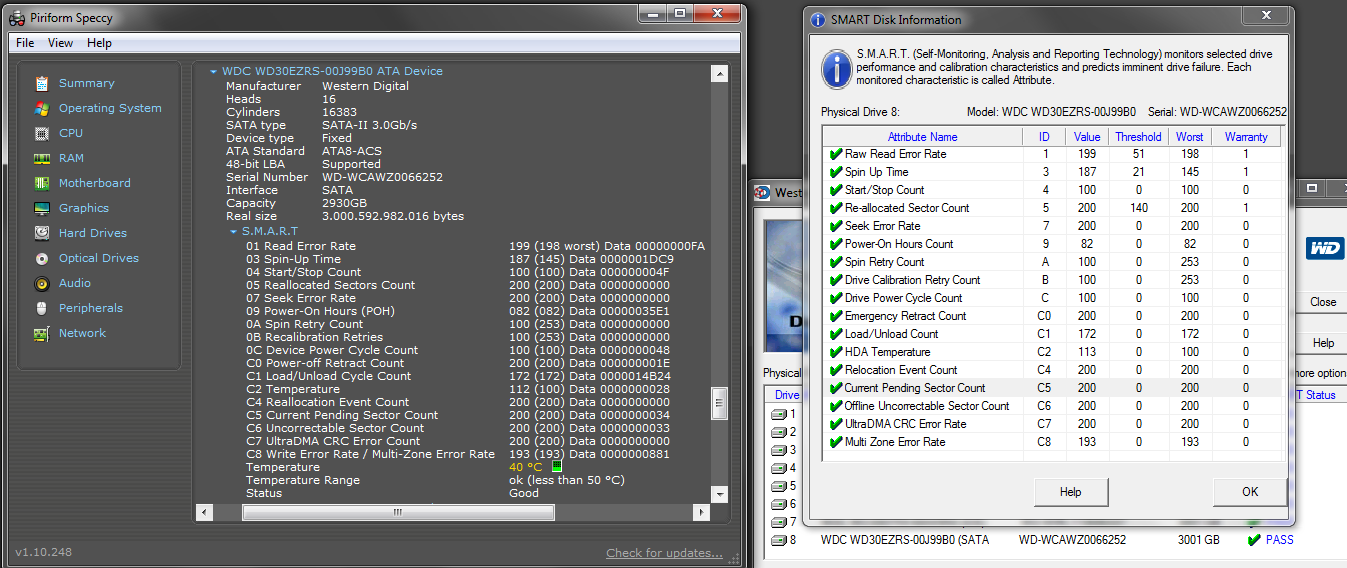Open the View menu in Speccy

[x=60, y=43]
